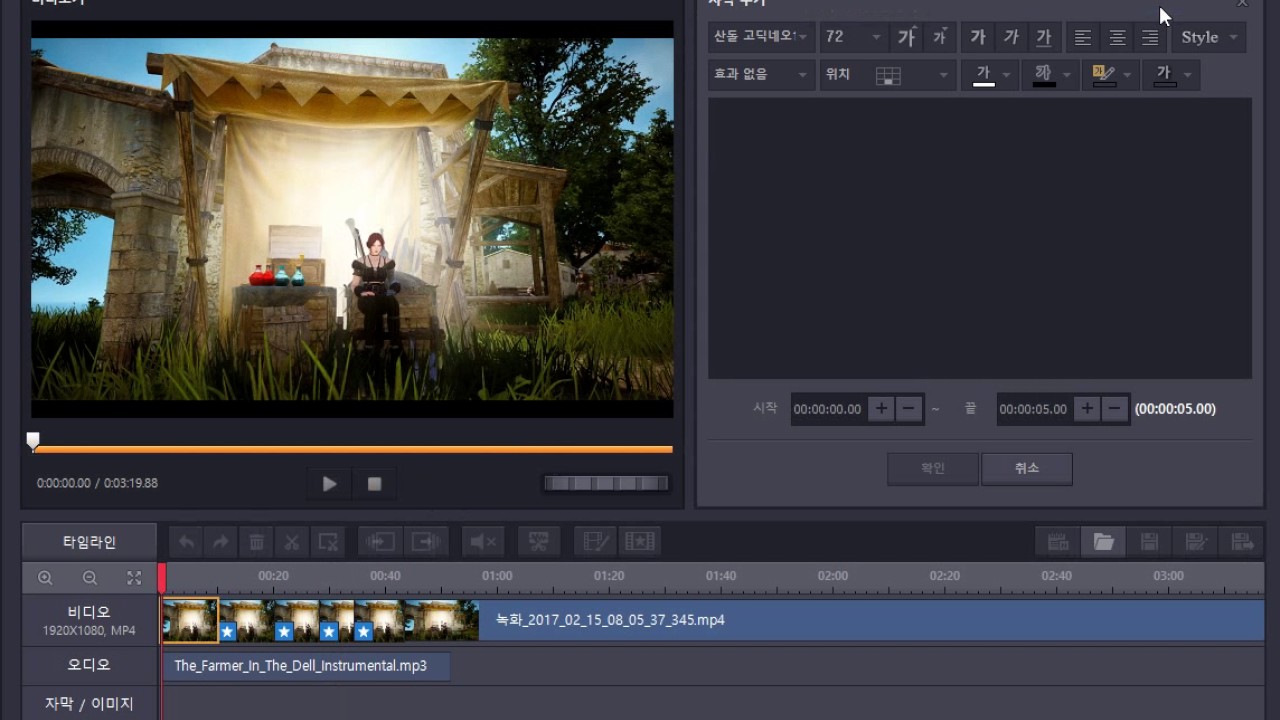Click the redo arrow in timeline toolbar
This screenshot has height=720, width=1280.
click(221, 542)
